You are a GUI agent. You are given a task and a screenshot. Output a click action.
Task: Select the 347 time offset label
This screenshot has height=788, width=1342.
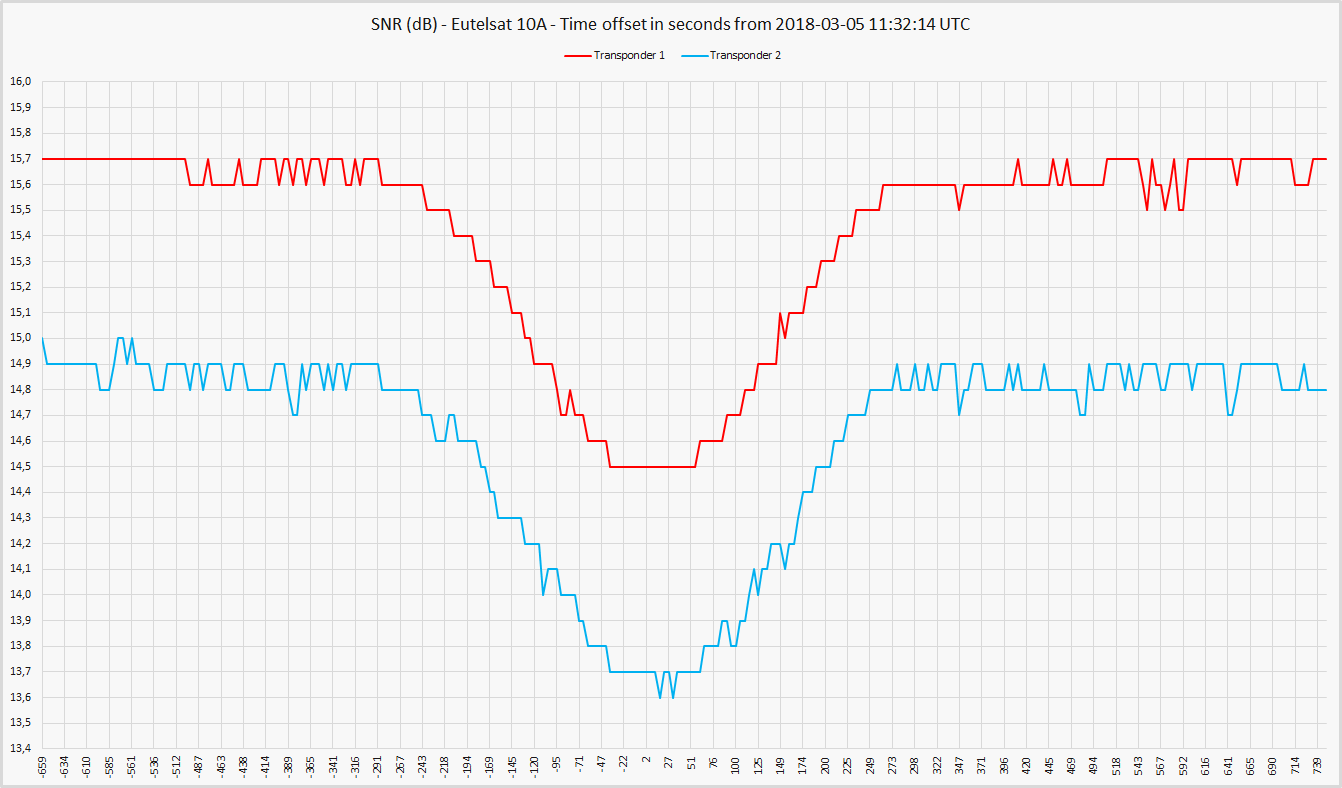click(x=959, y=767)
